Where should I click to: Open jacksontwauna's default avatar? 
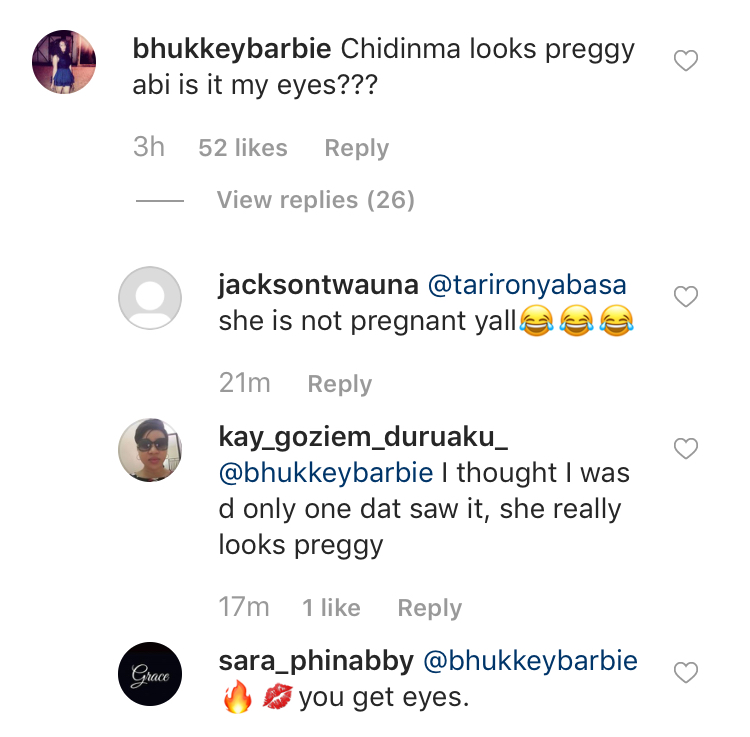[x=150, y=298]
